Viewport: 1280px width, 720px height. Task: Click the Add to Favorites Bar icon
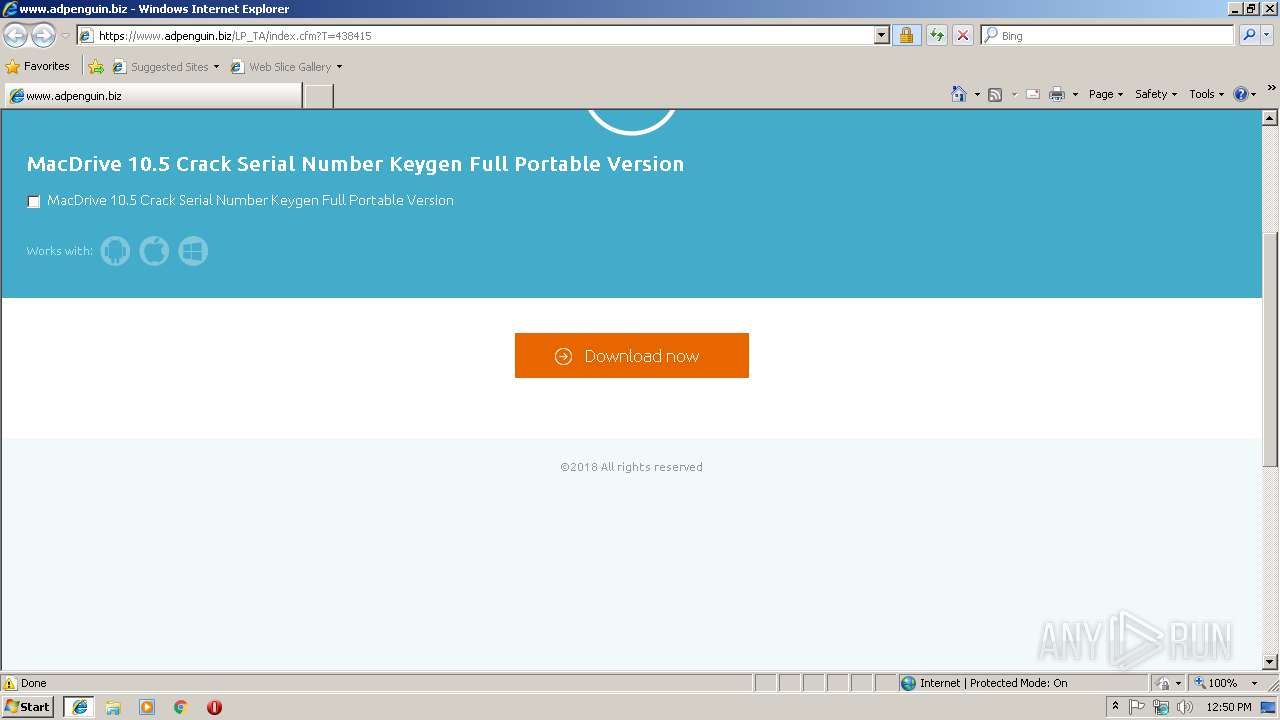(96, 67)
